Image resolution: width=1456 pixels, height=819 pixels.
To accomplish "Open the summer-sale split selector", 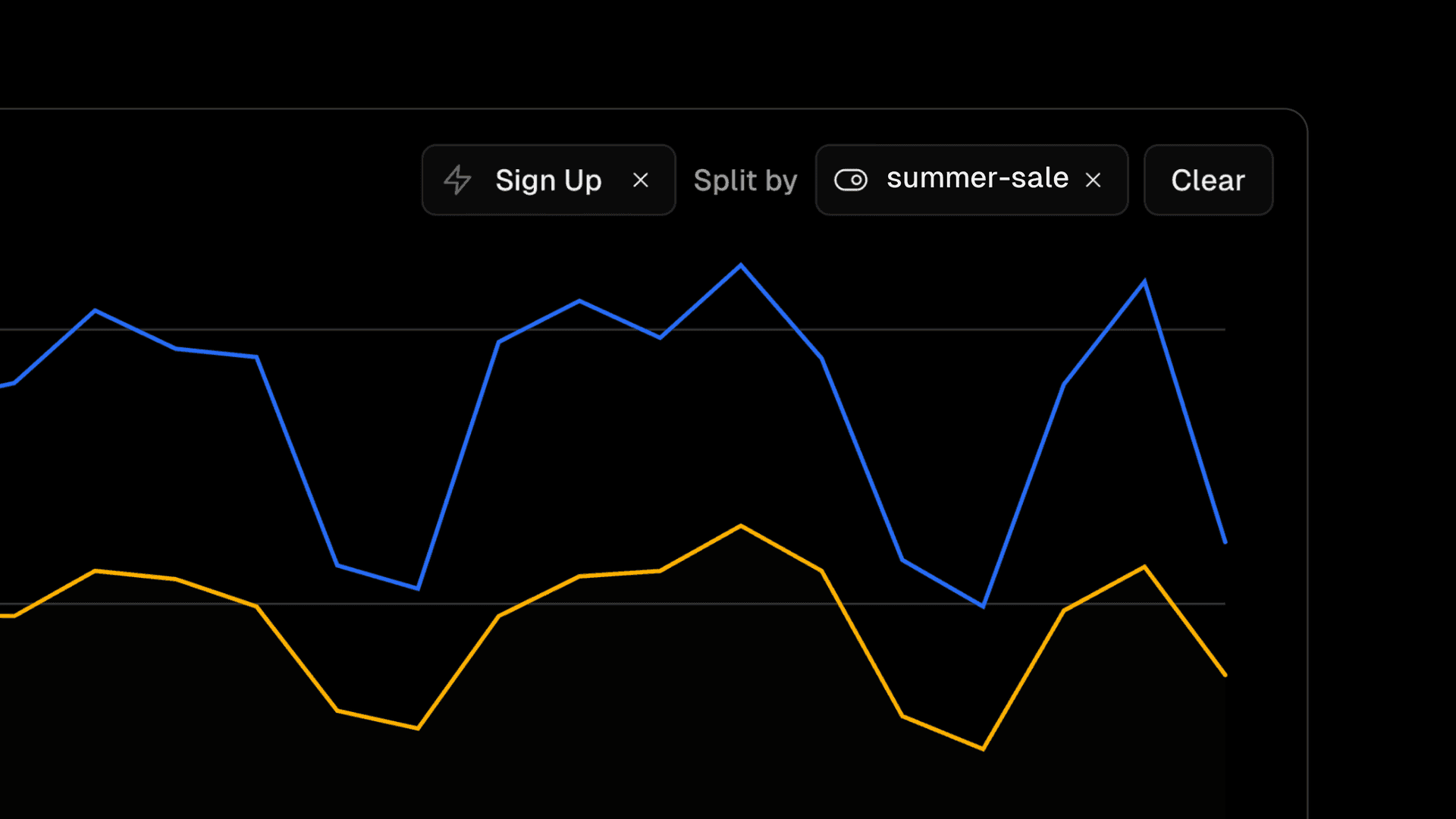I will [977, 179].
